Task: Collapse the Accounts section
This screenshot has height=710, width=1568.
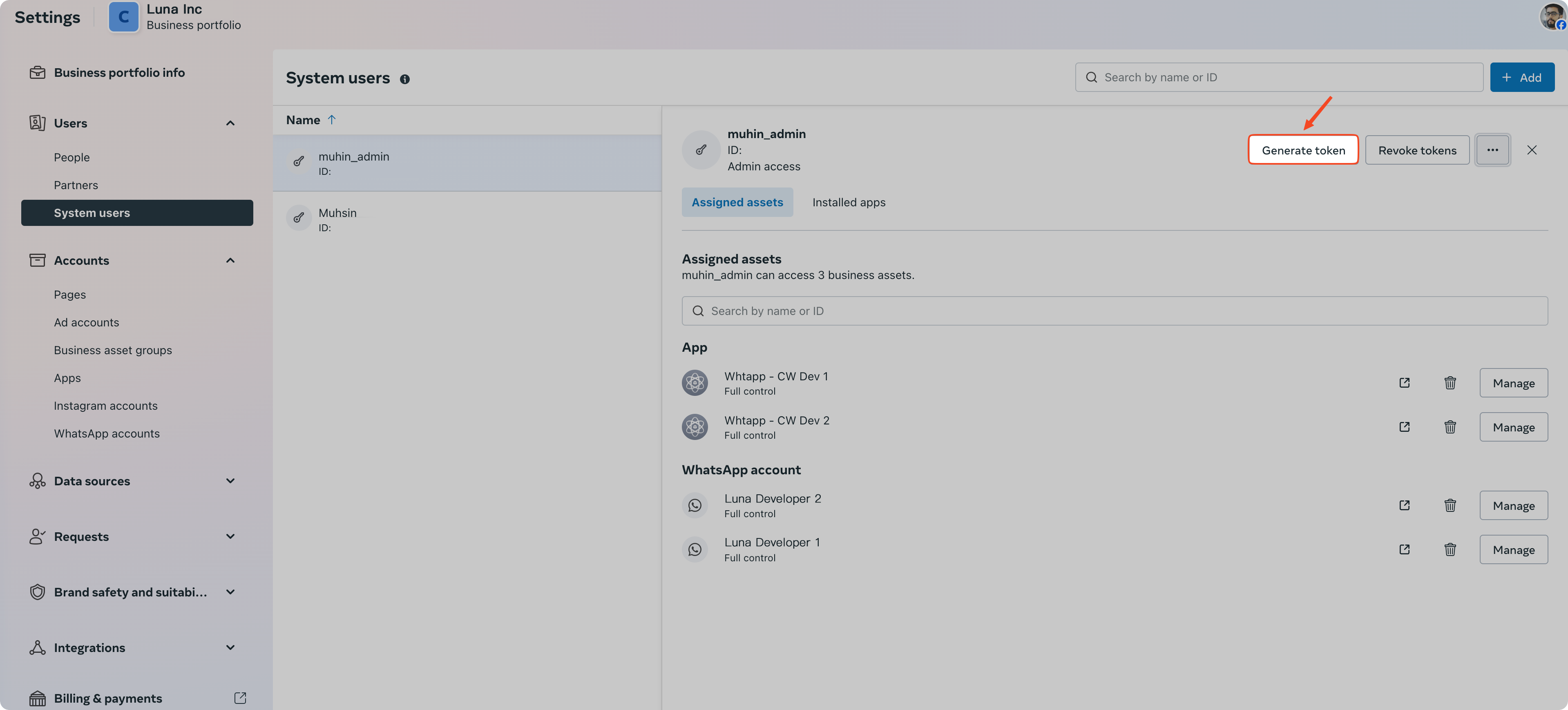Action: [x=230, y=260]
